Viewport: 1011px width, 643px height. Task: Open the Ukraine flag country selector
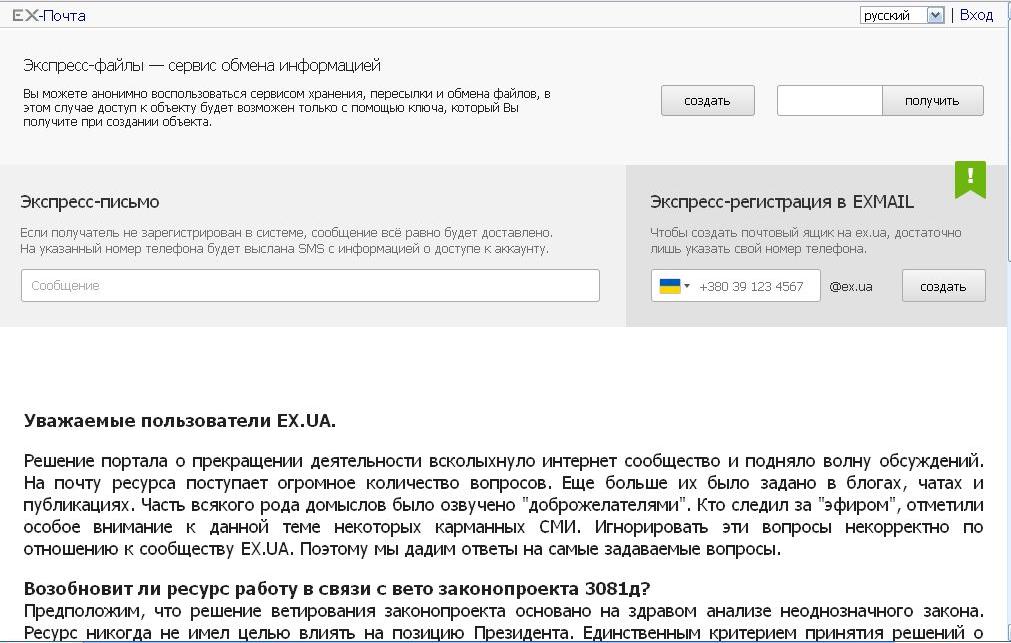click(x=674, y=286)
